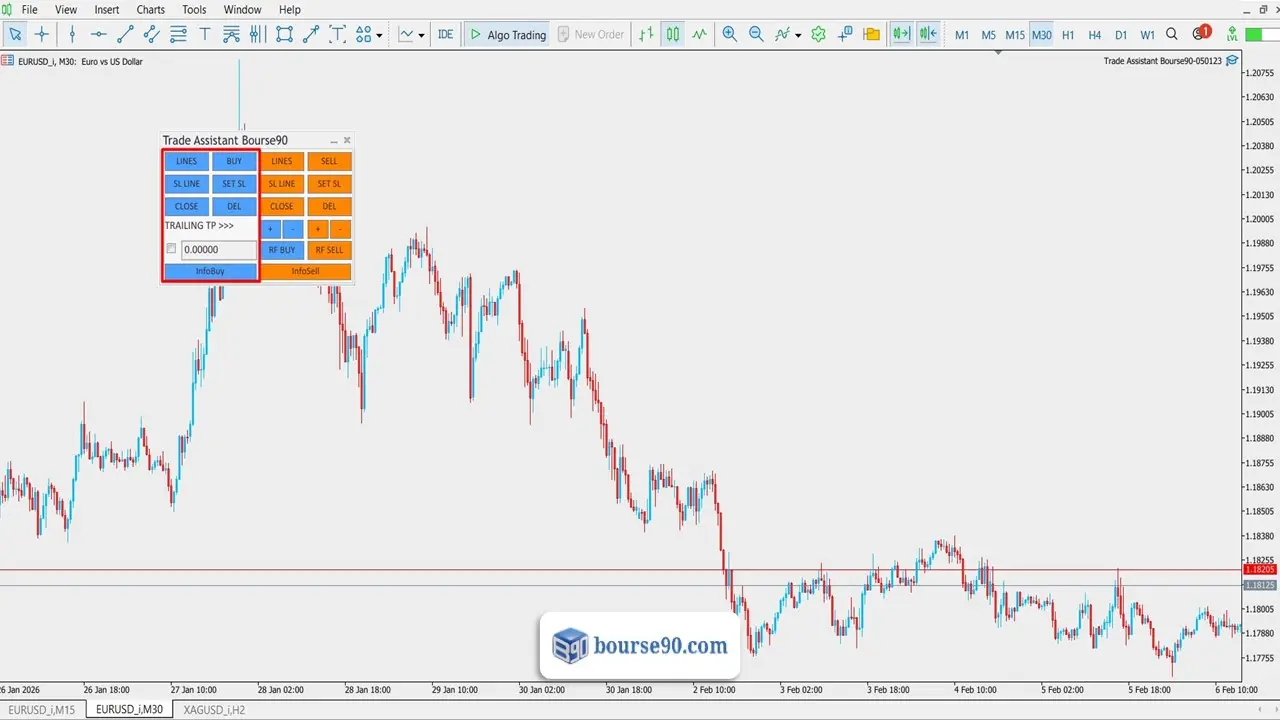This screenshot has width=1280, height=720.
Task: Open the chart type dropdown arrow
Action: (x=421, y=36)
